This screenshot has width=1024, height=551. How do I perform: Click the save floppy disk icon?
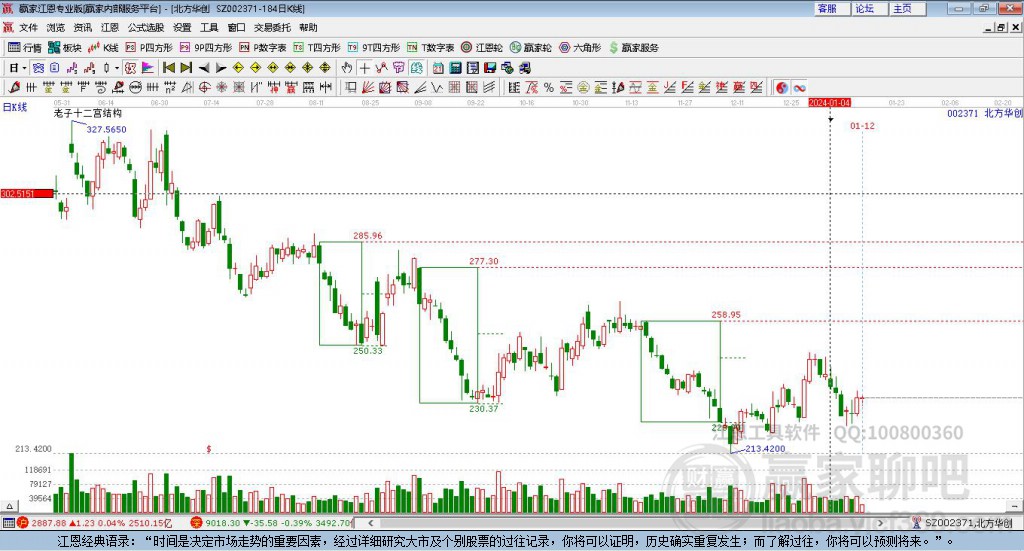click(490, 68)
